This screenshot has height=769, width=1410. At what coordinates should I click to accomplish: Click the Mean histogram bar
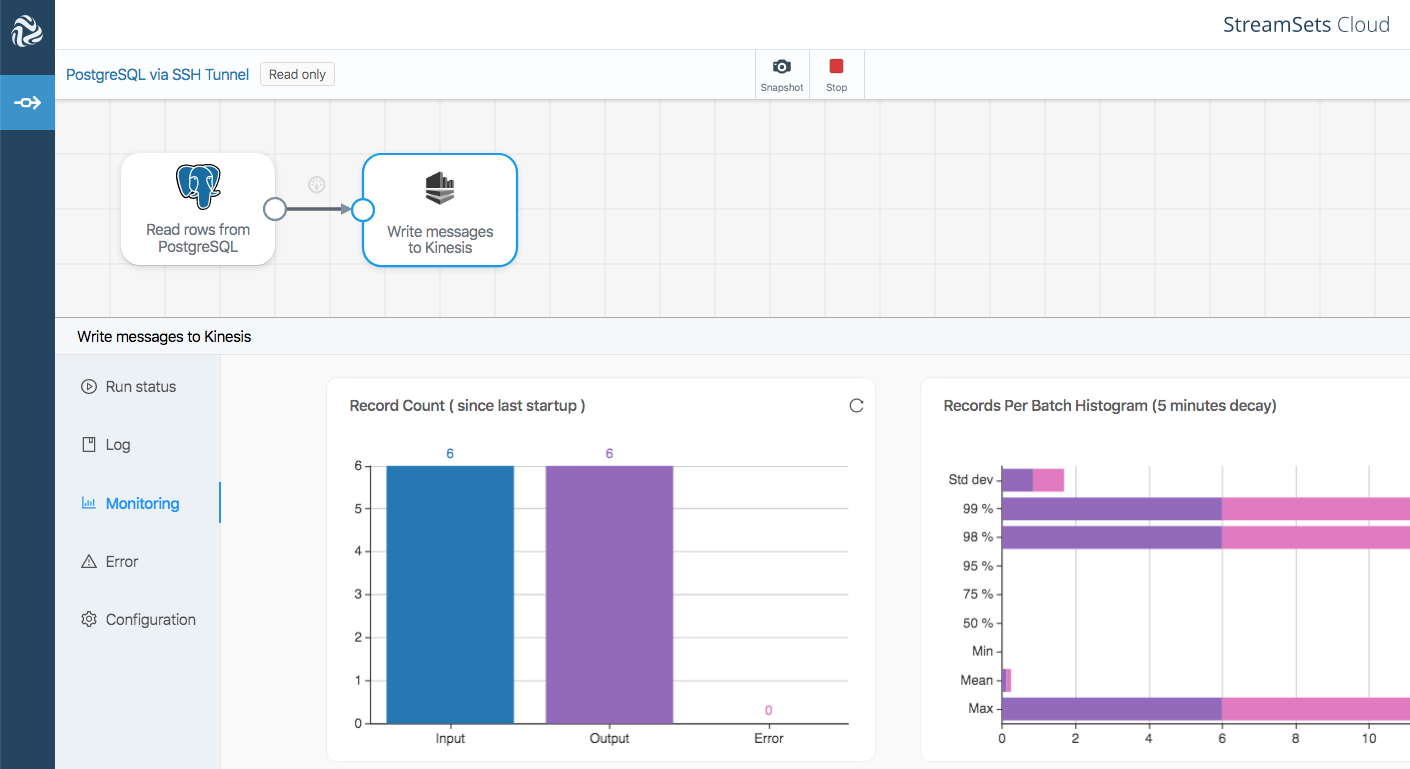tap(1007, 680)
